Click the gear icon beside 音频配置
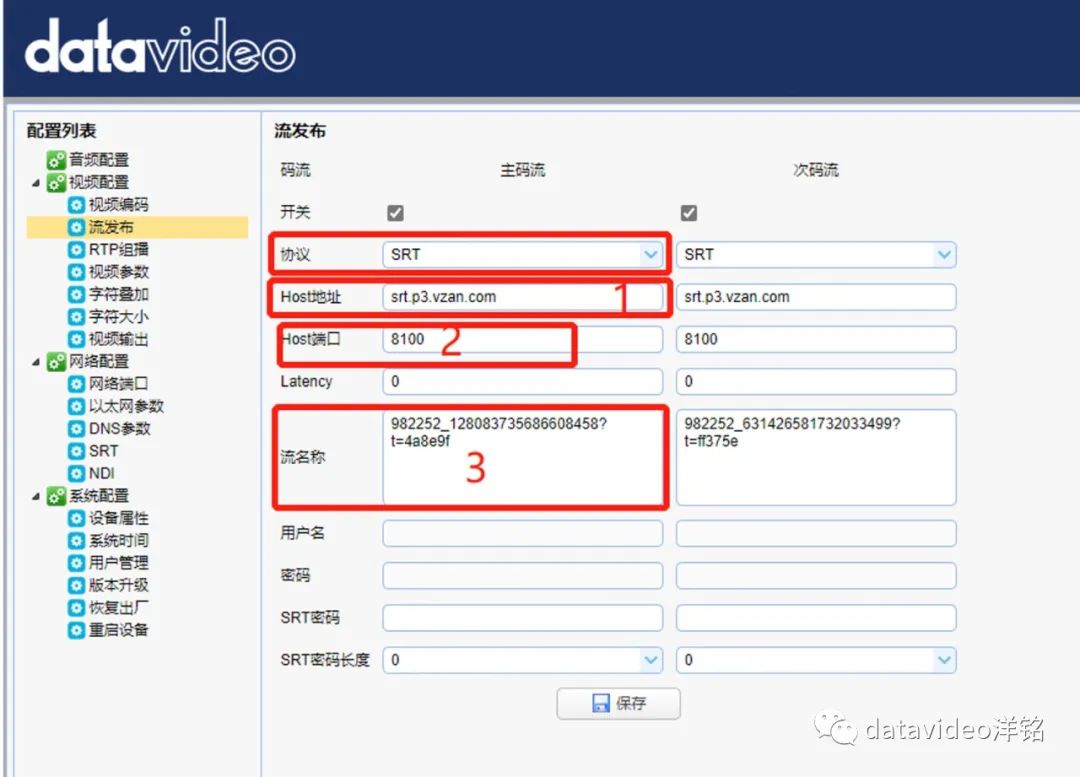1080x777 pixels. click(57, 161)
